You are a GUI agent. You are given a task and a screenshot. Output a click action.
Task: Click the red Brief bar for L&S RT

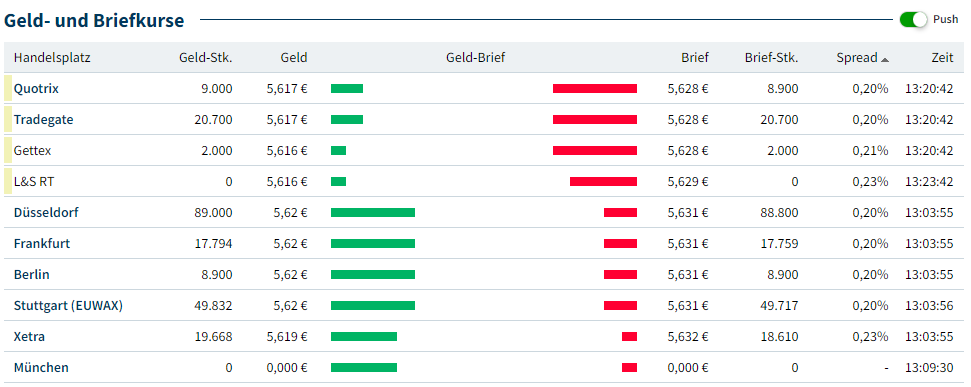(603, 181)
